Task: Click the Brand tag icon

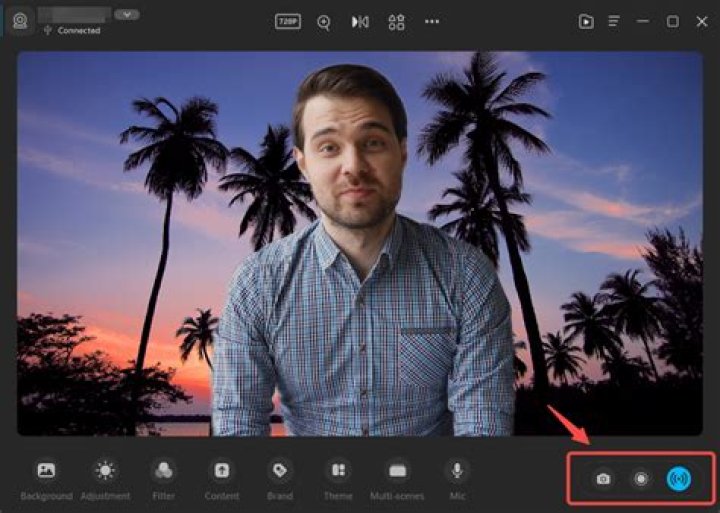Action: coord(280,471)
